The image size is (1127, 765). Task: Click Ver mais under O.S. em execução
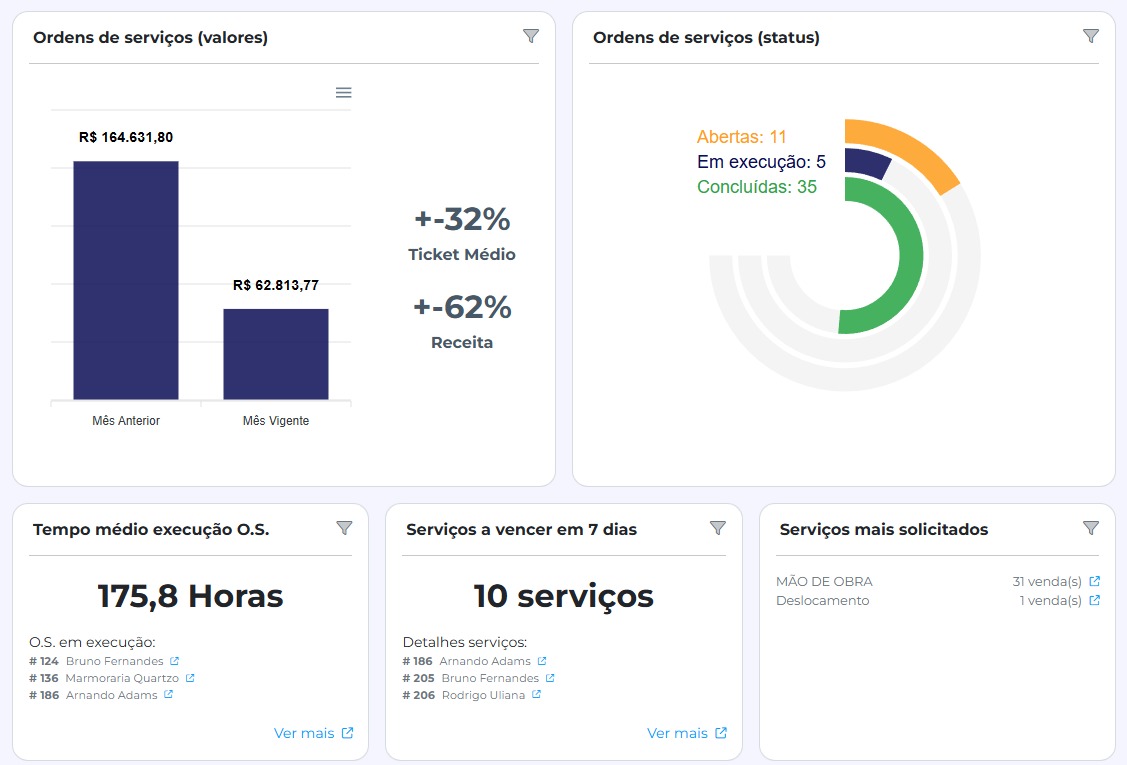click(313, 733)
